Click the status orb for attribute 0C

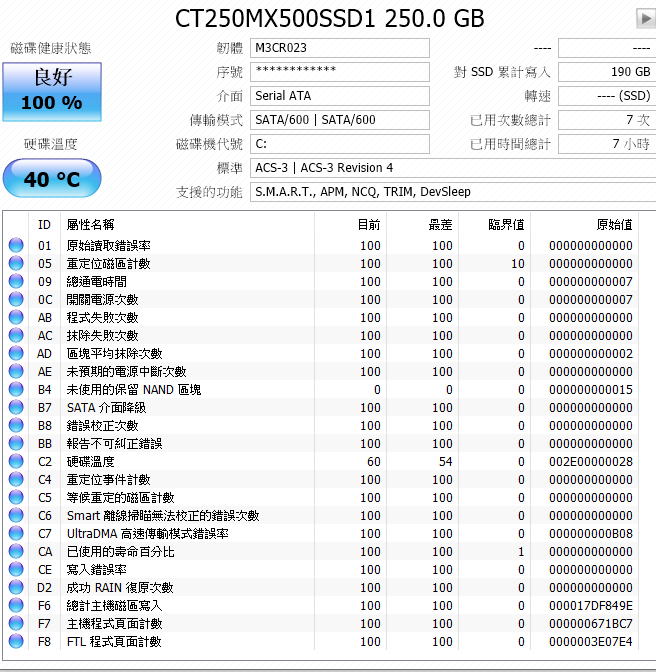pos(16,299)
